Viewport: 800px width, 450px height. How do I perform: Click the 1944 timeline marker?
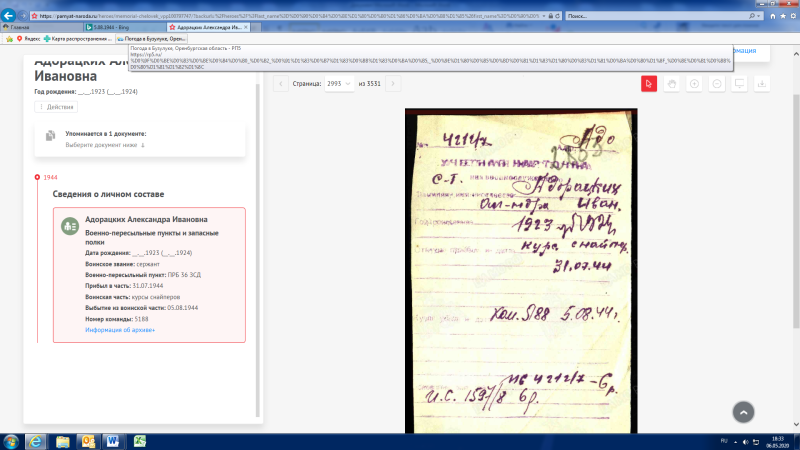click(x=37, y=177)
